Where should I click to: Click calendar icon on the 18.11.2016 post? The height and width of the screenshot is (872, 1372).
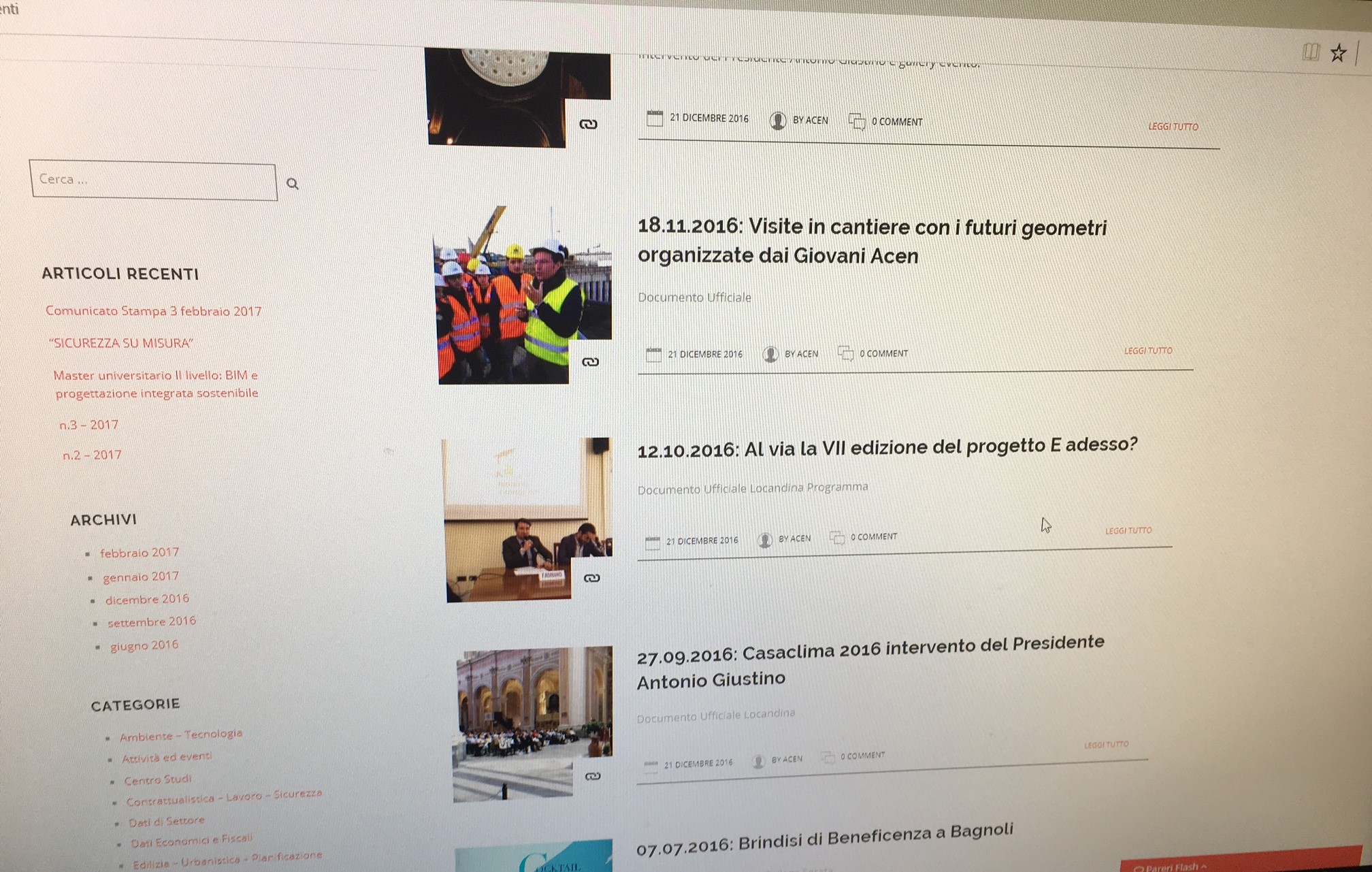[653, 355]
